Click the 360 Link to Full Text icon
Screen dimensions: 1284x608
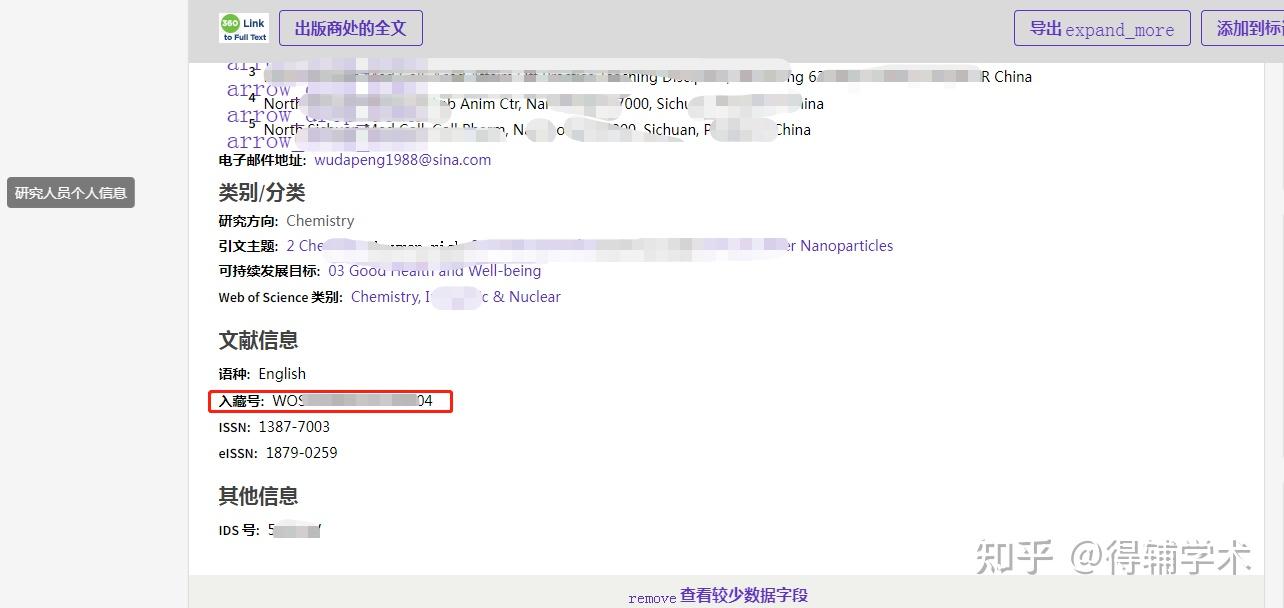click(243, 27)
